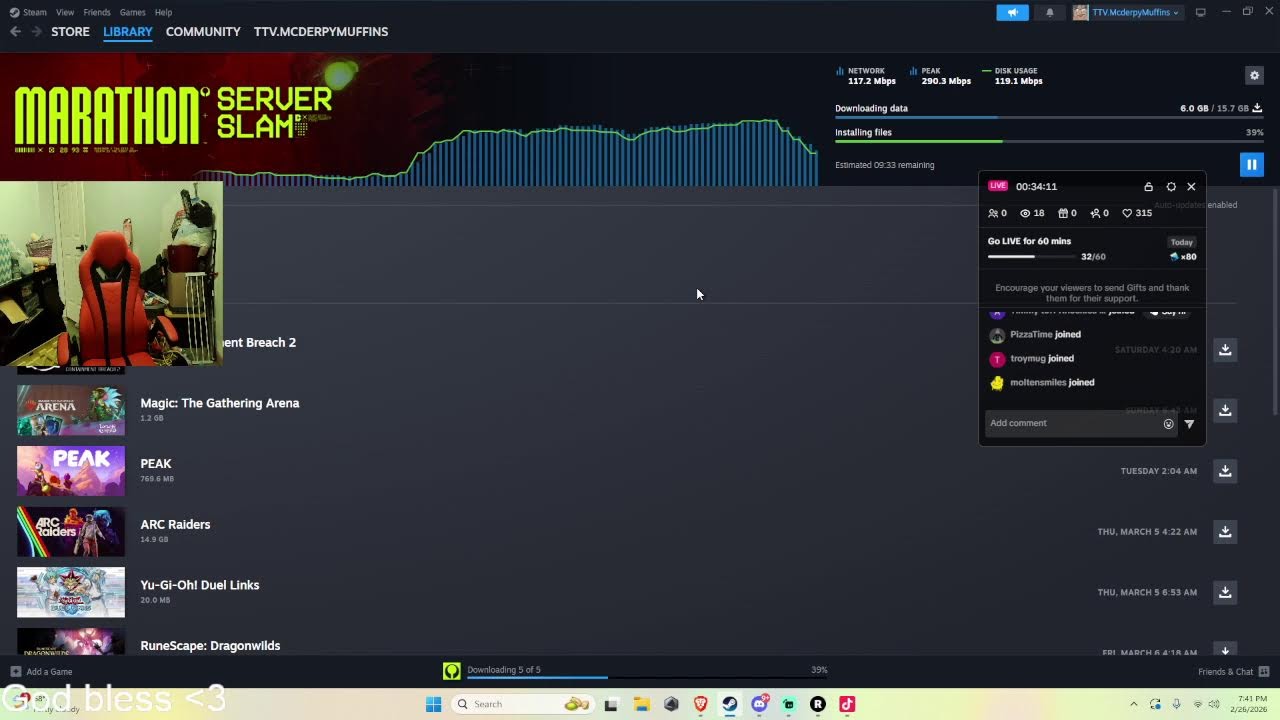Click the Yu-Gi-Oh! Duel Links thumbnail
Viewport: 1280px width, 720px height.
click(71, 592)
